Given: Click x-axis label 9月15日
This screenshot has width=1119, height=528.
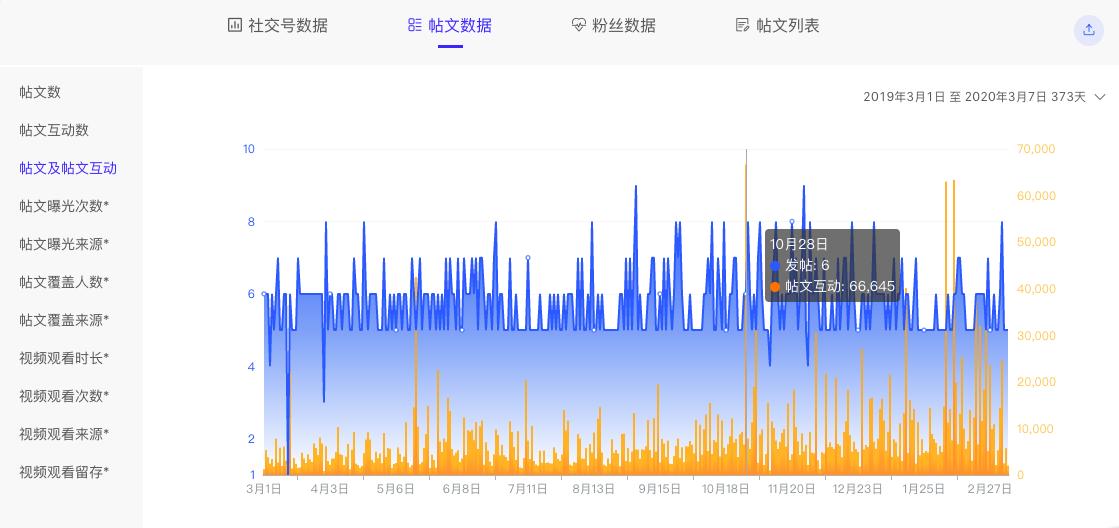Looking at the screenshot, I should click(659, 489).
